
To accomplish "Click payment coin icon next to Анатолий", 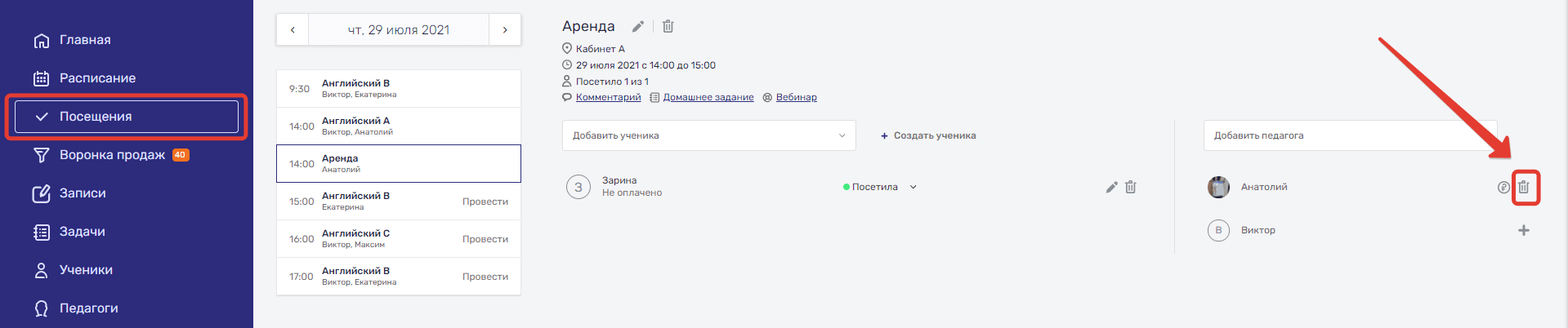I will click(1503, 187).
